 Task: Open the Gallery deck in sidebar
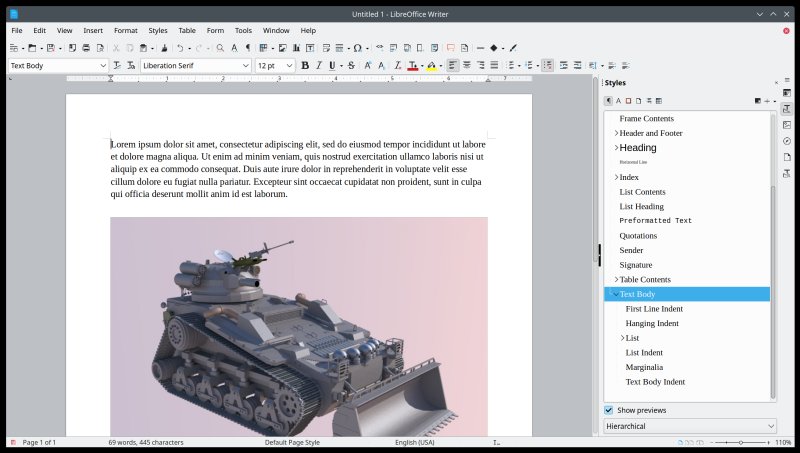pyautogui.click(x=787, y=125)
